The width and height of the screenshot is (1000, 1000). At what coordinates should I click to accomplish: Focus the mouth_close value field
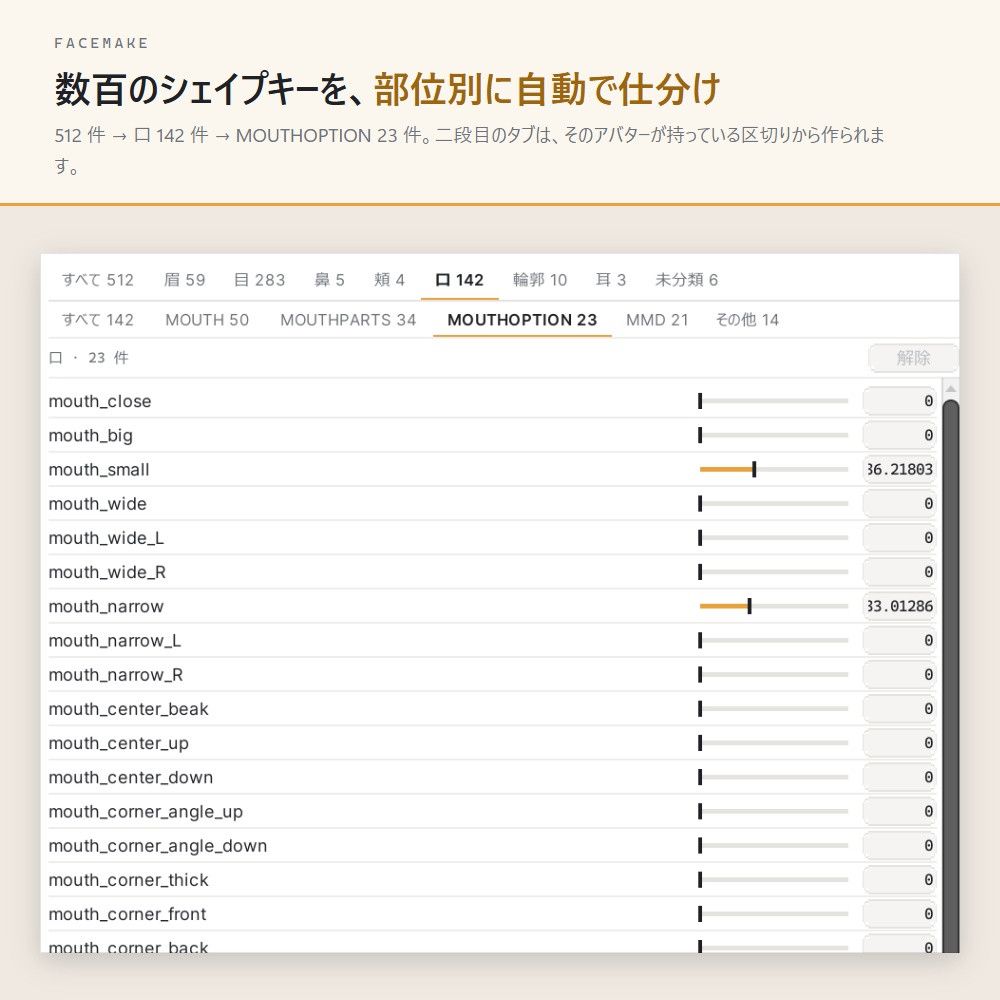pyautogui.click(x=899, y=401)
